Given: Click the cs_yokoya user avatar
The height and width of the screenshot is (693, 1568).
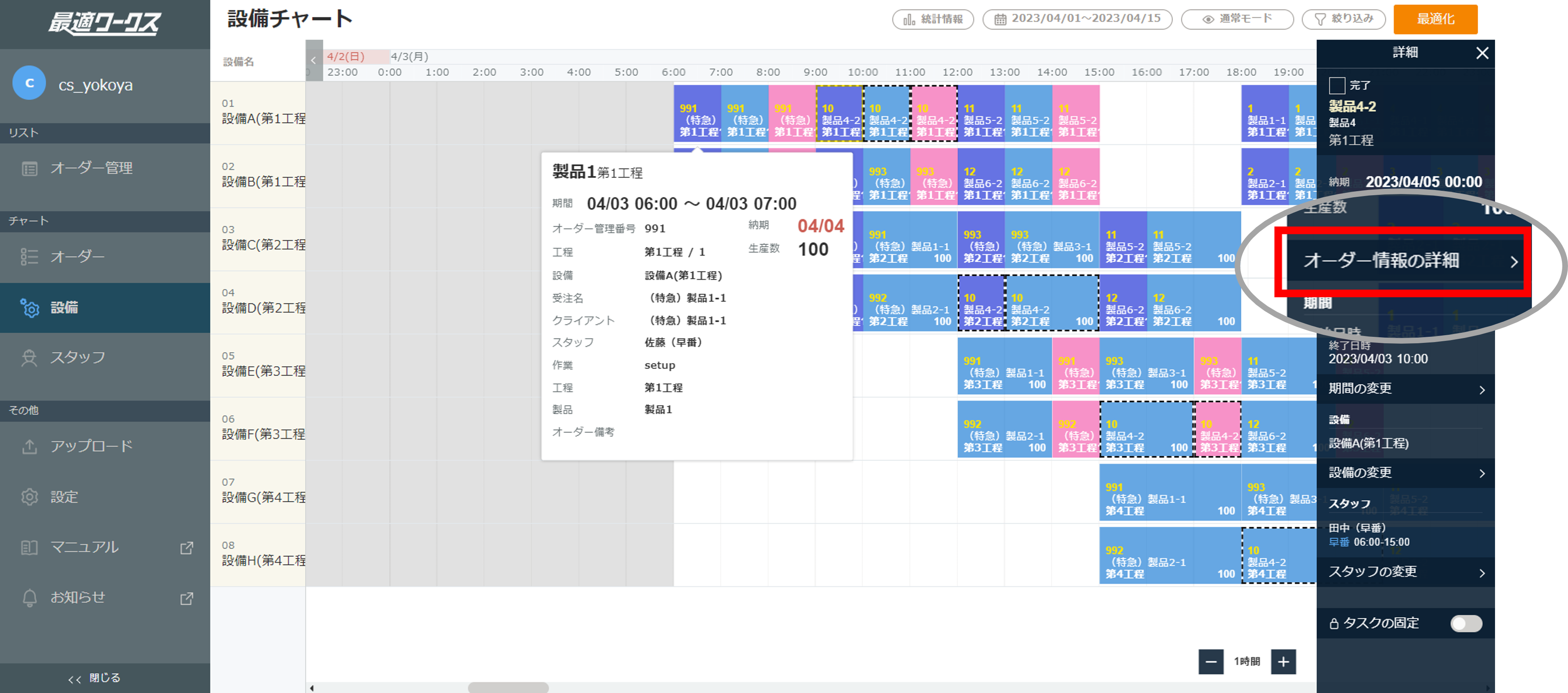Looking at the screenshot, I should [29, 83].
